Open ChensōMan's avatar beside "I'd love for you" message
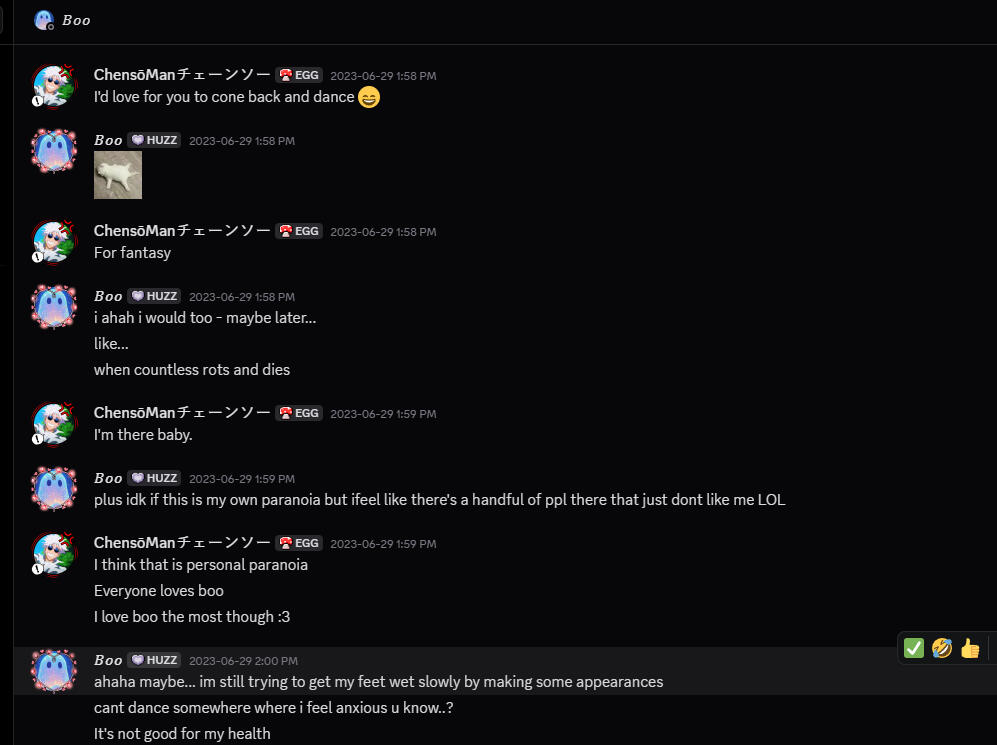Image resolution: width=997 pixels, height=745 pixels. [52, 86]
